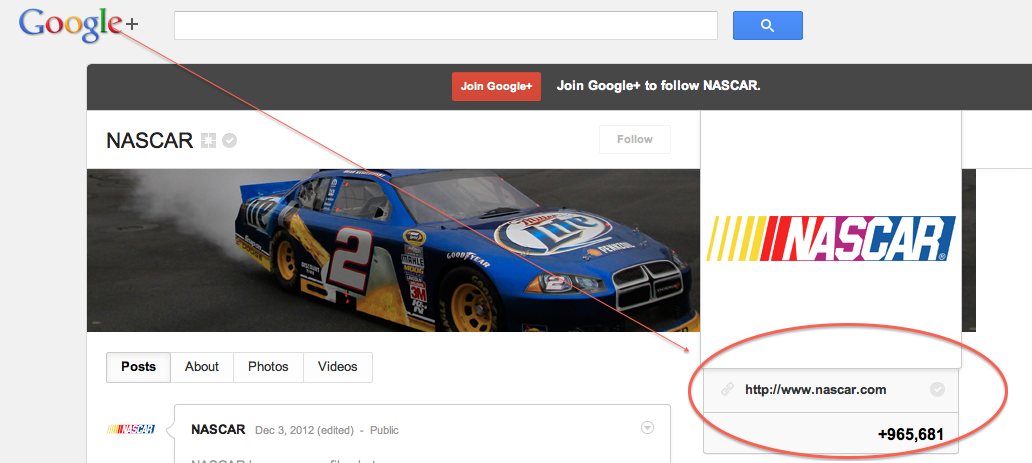Screen dimensions: 1032x463
Task: Expand the post options dropdown arrow
Action: (648, 428)
